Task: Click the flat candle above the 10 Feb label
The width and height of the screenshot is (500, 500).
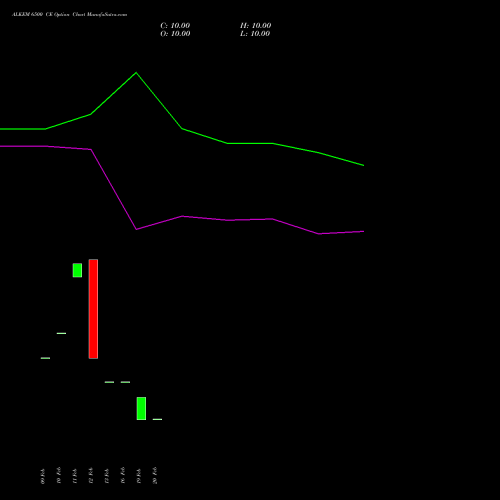Action: [x=61, y=333]
